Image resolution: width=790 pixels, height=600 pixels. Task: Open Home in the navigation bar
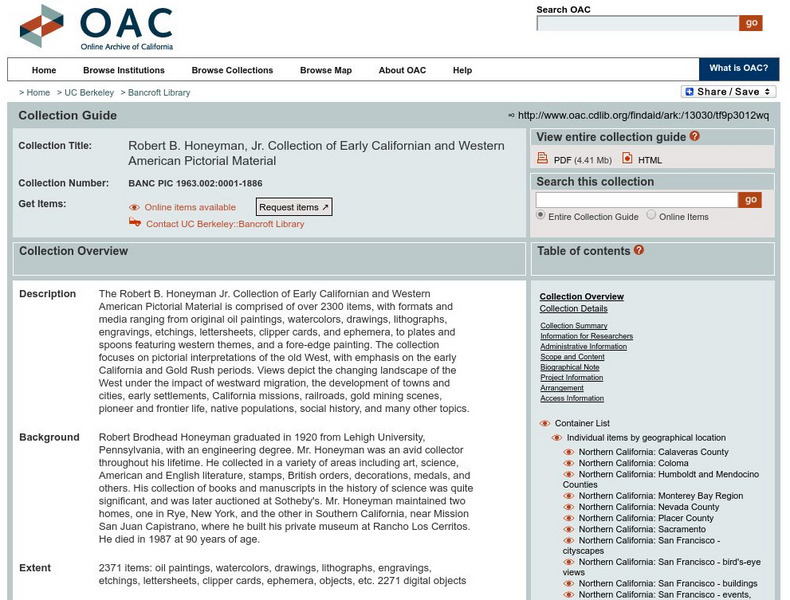click(44, 70)
